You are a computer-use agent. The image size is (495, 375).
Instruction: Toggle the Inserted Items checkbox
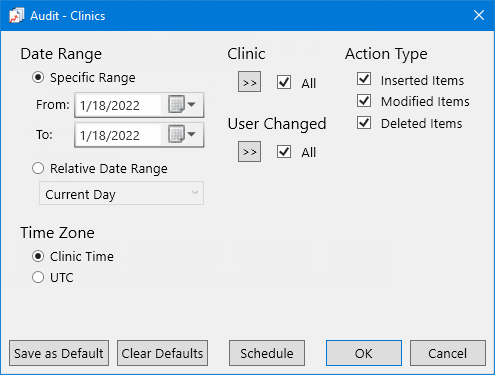pyautogui.click(x=364, y=79)
